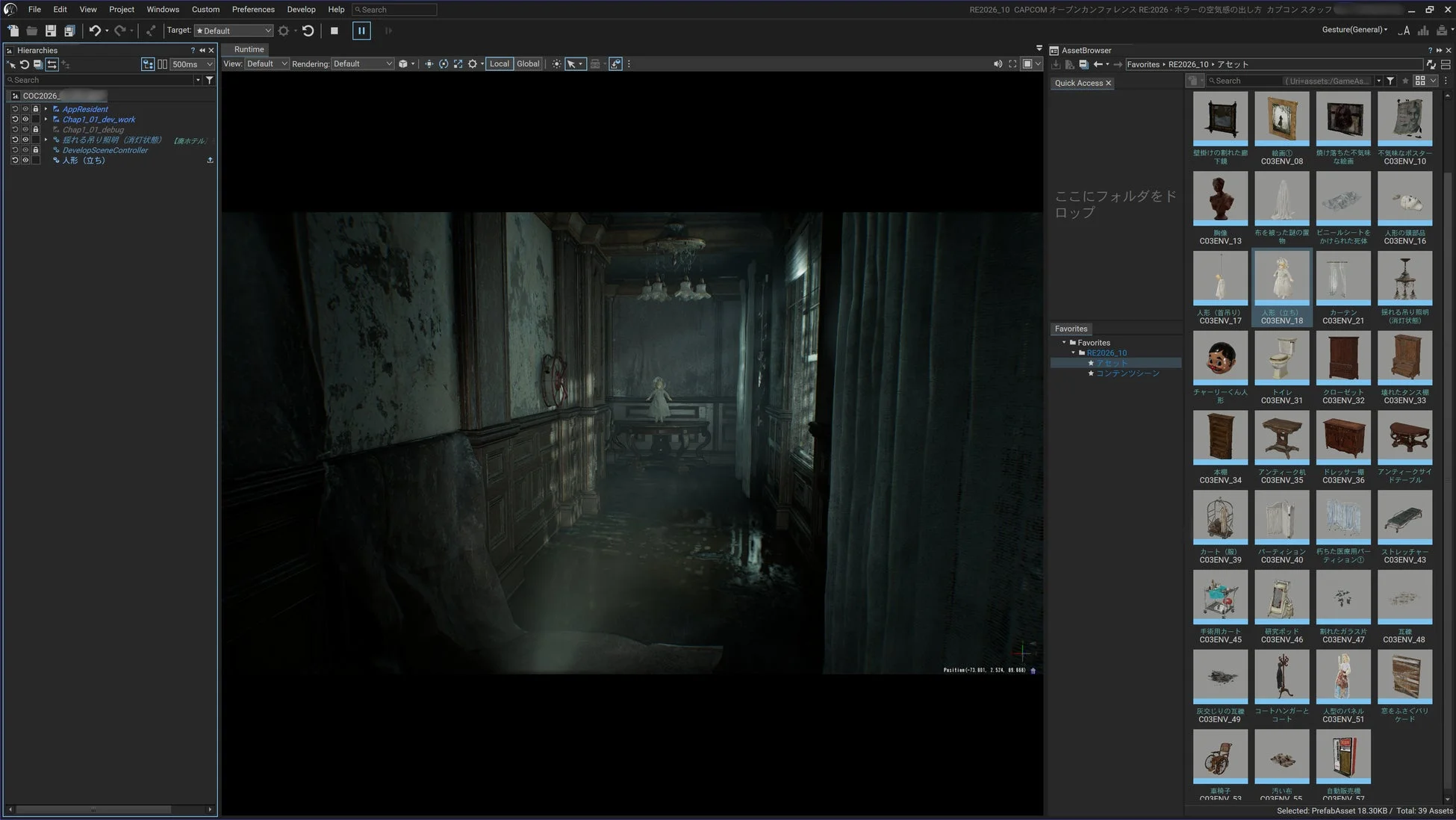1456x820 pixels.
Task: Expand the AppResident tree node
Action: pos(46,109)
